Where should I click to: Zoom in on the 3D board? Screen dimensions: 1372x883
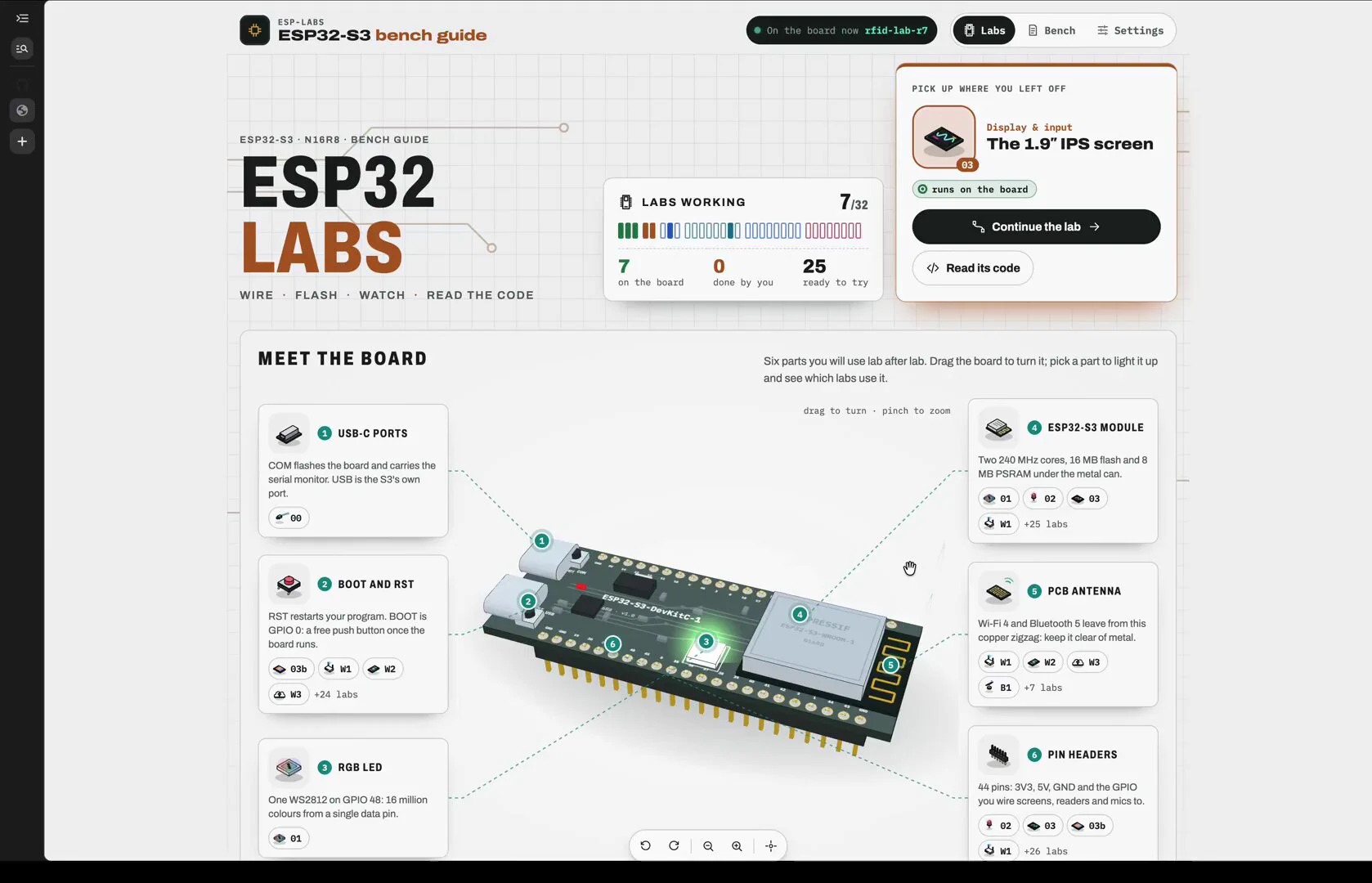(737, 846)
